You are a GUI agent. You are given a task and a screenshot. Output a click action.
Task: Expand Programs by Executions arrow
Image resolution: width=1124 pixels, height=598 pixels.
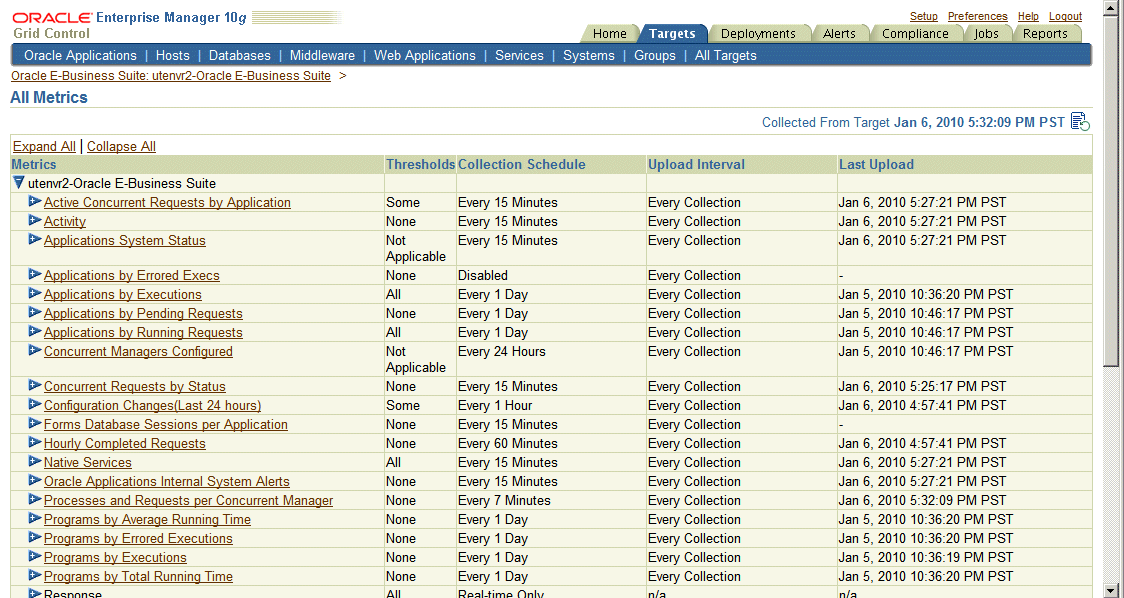coord(35,556)
